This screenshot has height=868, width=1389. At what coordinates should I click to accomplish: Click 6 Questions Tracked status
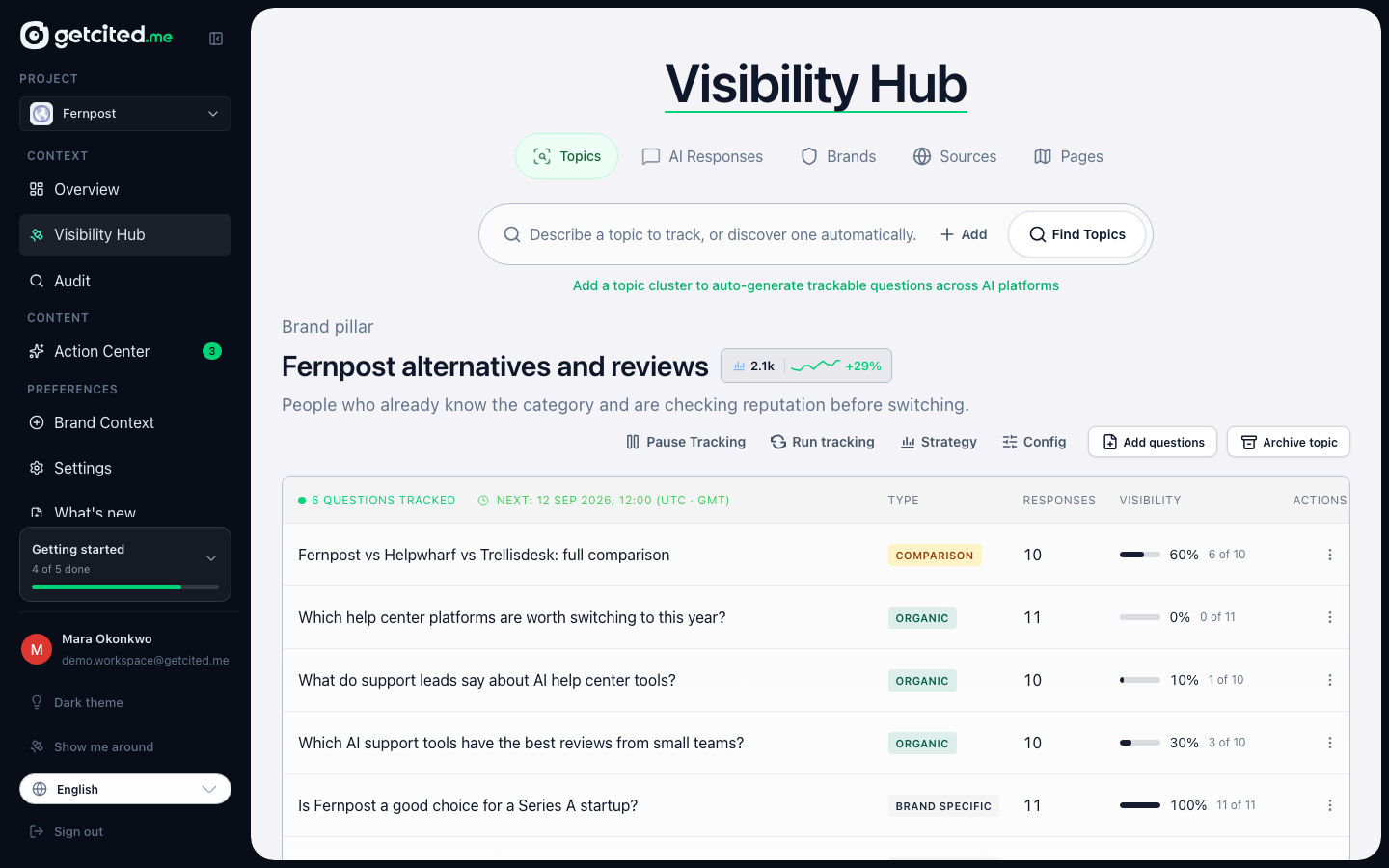[x=377, y=501]
